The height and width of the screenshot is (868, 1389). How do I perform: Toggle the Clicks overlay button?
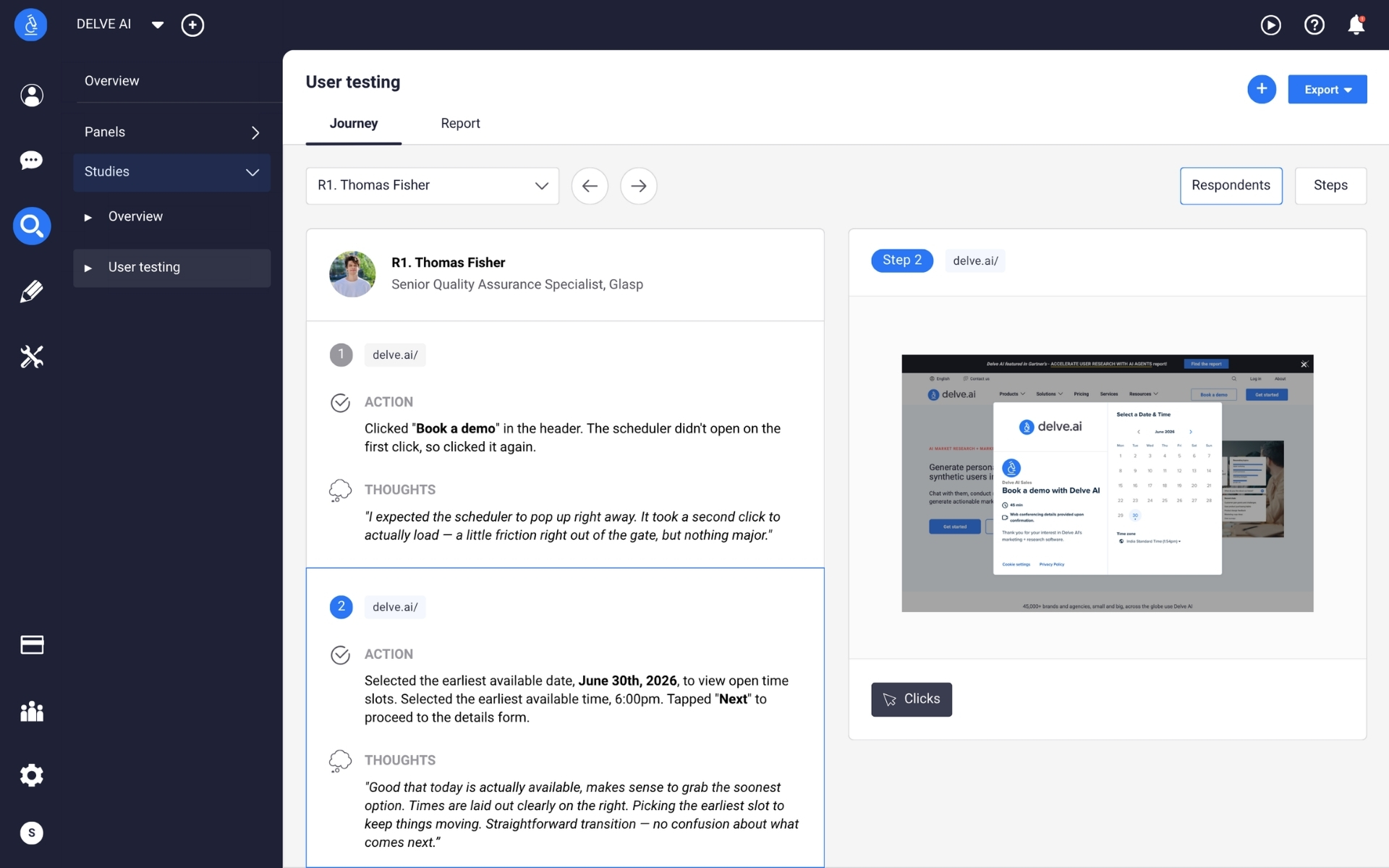(x=911, y=699)
